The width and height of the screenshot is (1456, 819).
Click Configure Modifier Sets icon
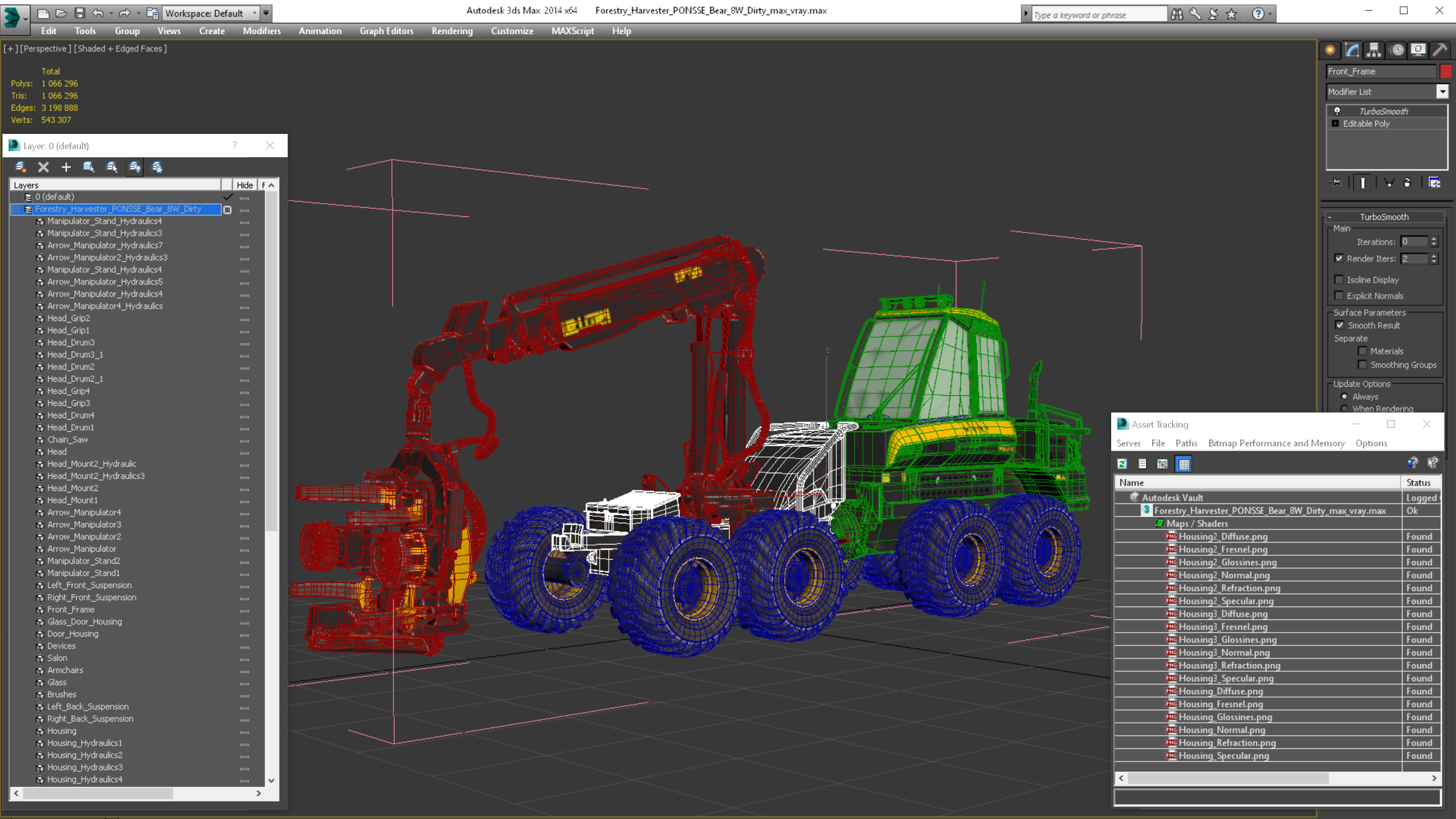pyautogui.click(x=1435, y=183)
